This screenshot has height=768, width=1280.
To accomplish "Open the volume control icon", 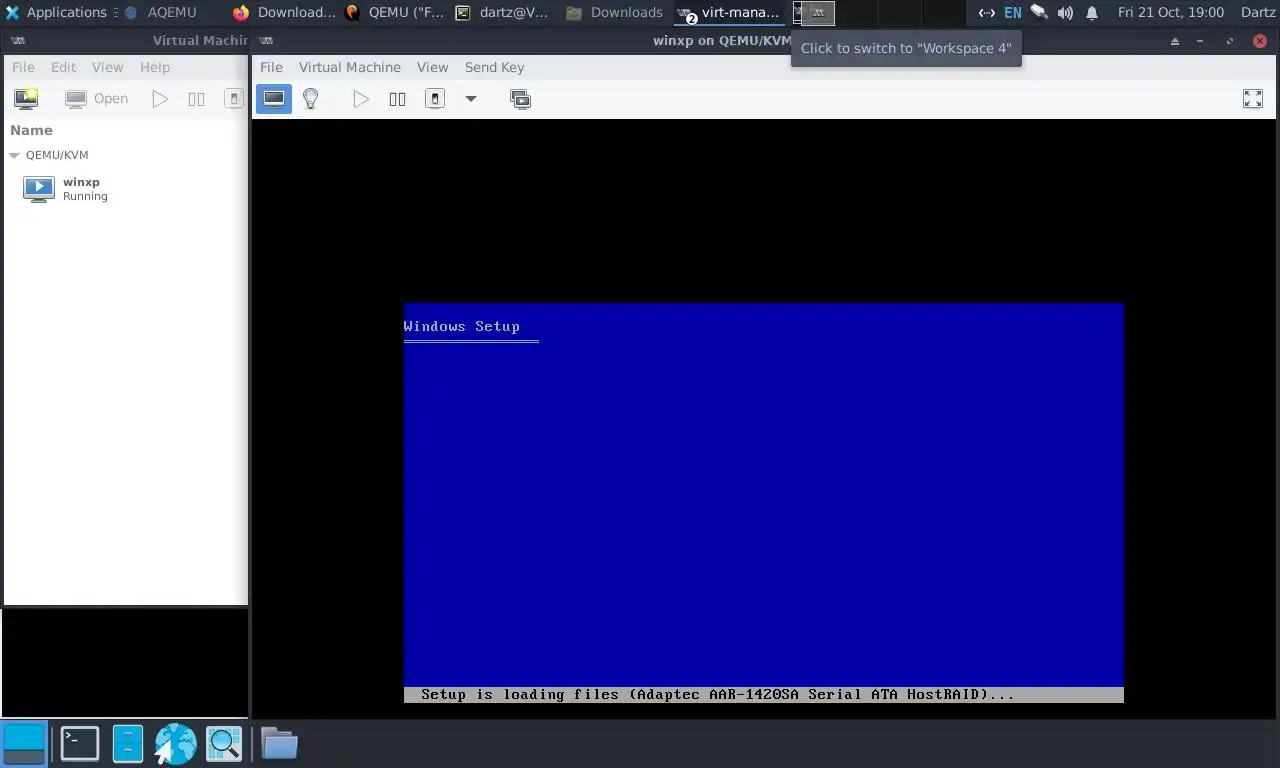I will [x=1066, y=12].
